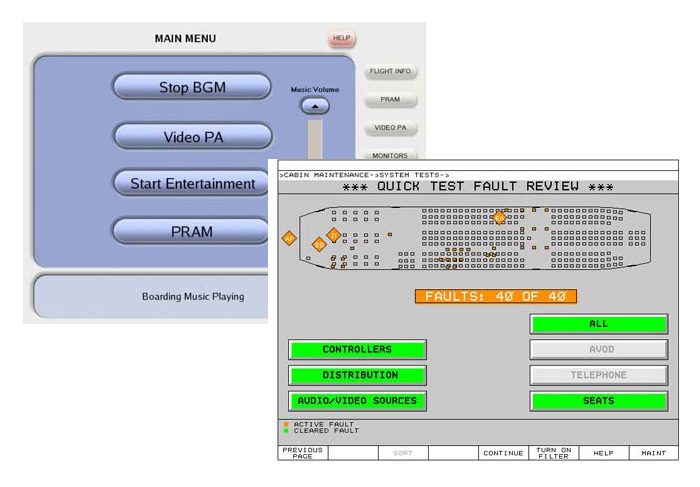Click the Music Volume slider track
The height and width of the screenshot is (487, 700).
(315, 138)
